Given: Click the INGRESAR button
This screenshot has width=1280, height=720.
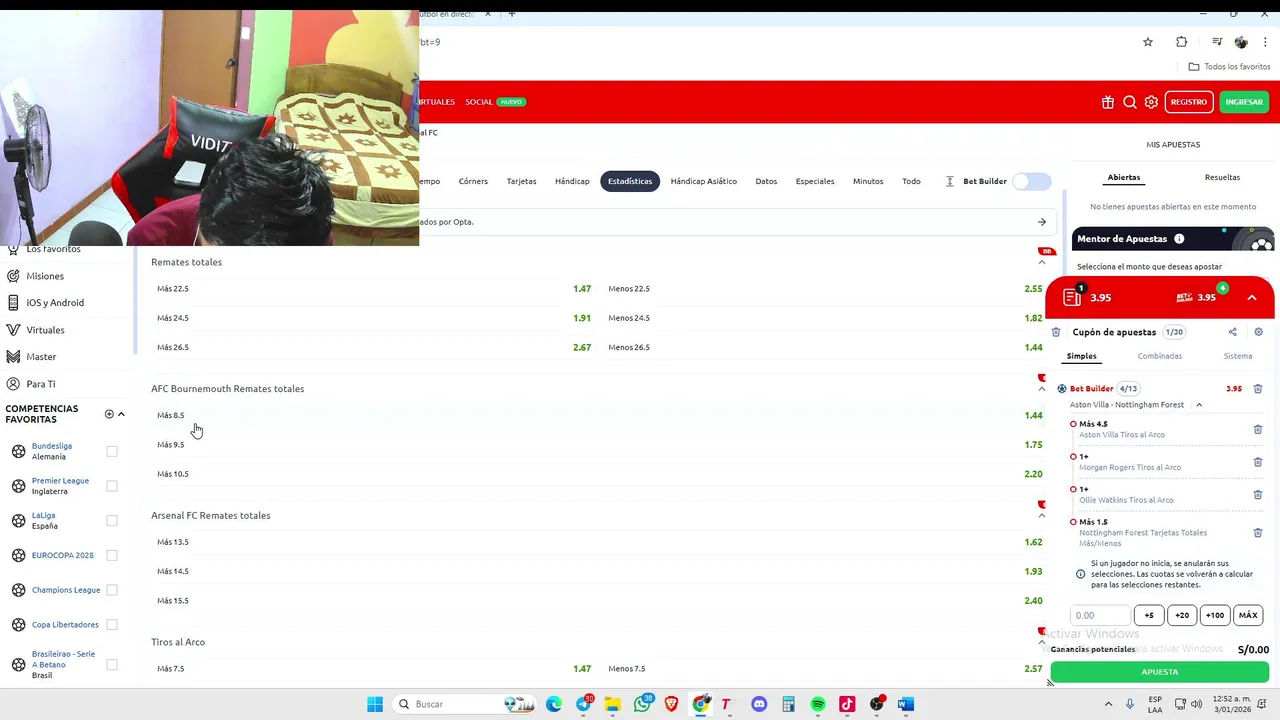Looking at the screenshot, I should coord(1244,102).
